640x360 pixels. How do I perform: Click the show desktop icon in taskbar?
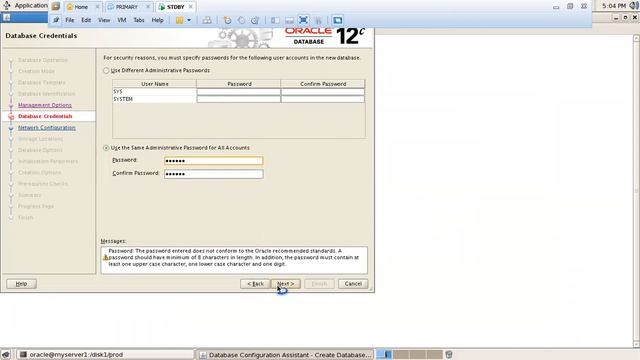tap(6, 355)
